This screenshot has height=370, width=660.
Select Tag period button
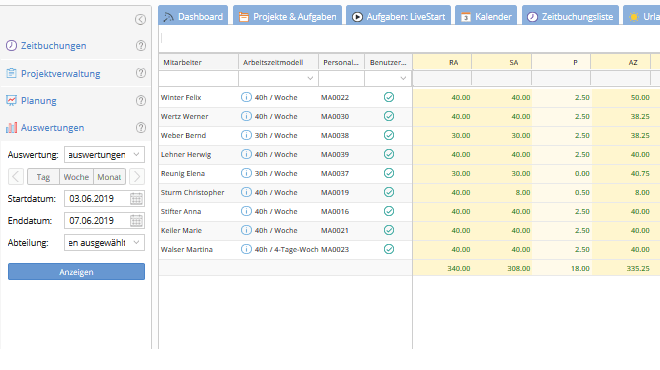(x=43, y=177)
